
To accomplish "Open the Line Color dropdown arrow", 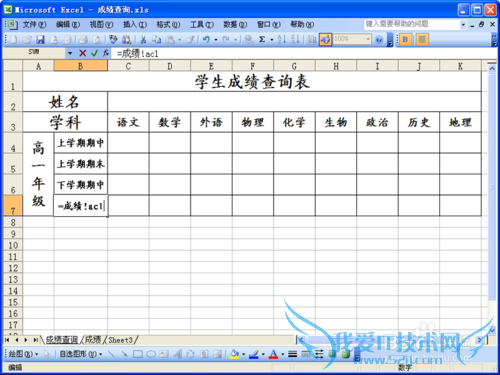I will 263,354.
